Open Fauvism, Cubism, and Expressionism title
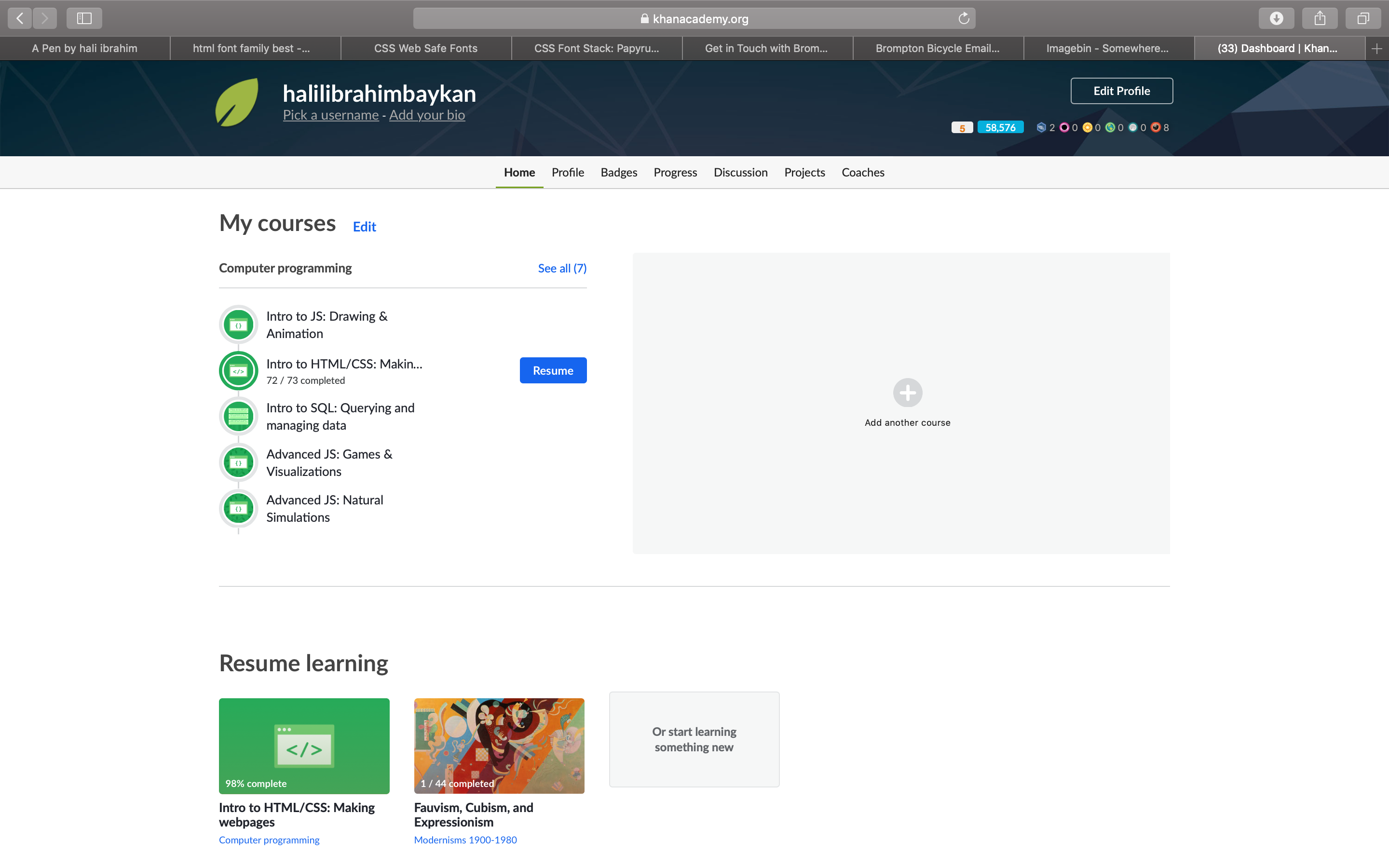The height and width of the screenshot is (868, 1389). coord(474,814)
